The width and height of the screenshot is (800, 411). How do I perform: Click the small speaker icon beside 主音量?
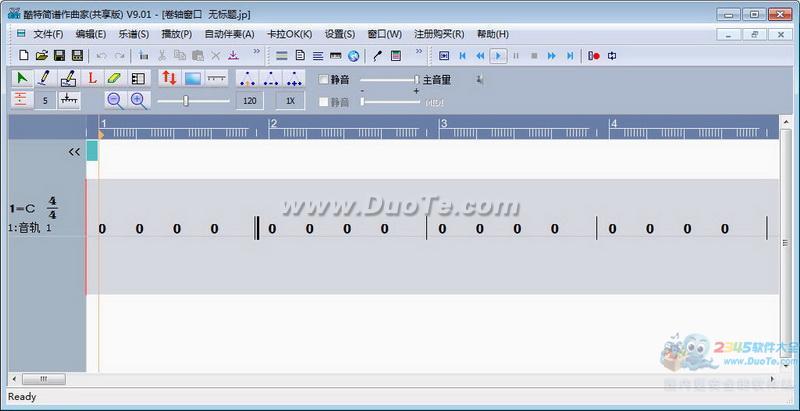pos(480,79)
